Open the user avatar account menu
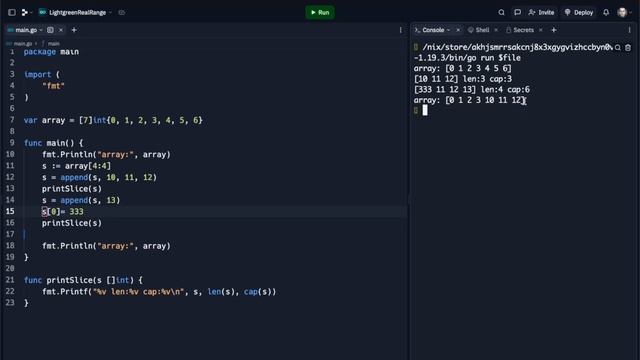640x360 pixels. coord(622,12)
